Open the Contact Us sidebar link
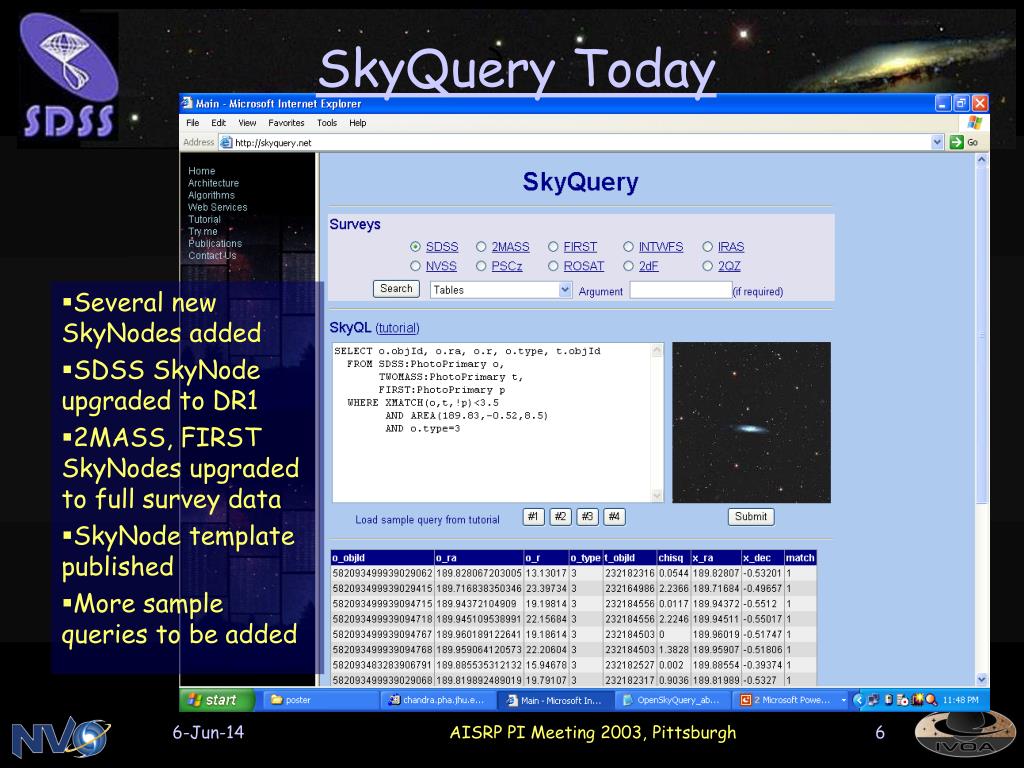This screenshot has width=1024, height=768. 212,255
